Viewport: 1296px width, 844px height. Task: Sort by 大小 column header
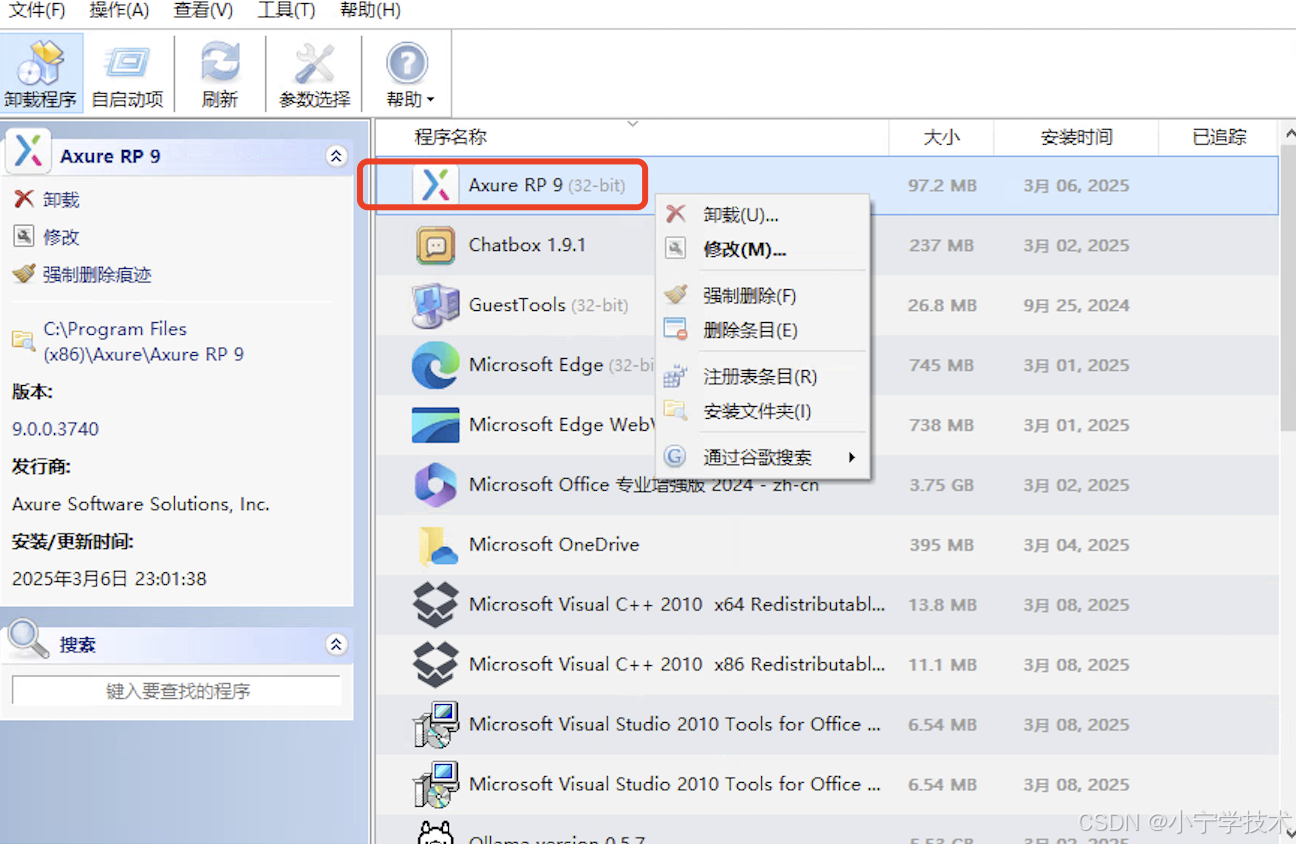click(x=941, y=137)
